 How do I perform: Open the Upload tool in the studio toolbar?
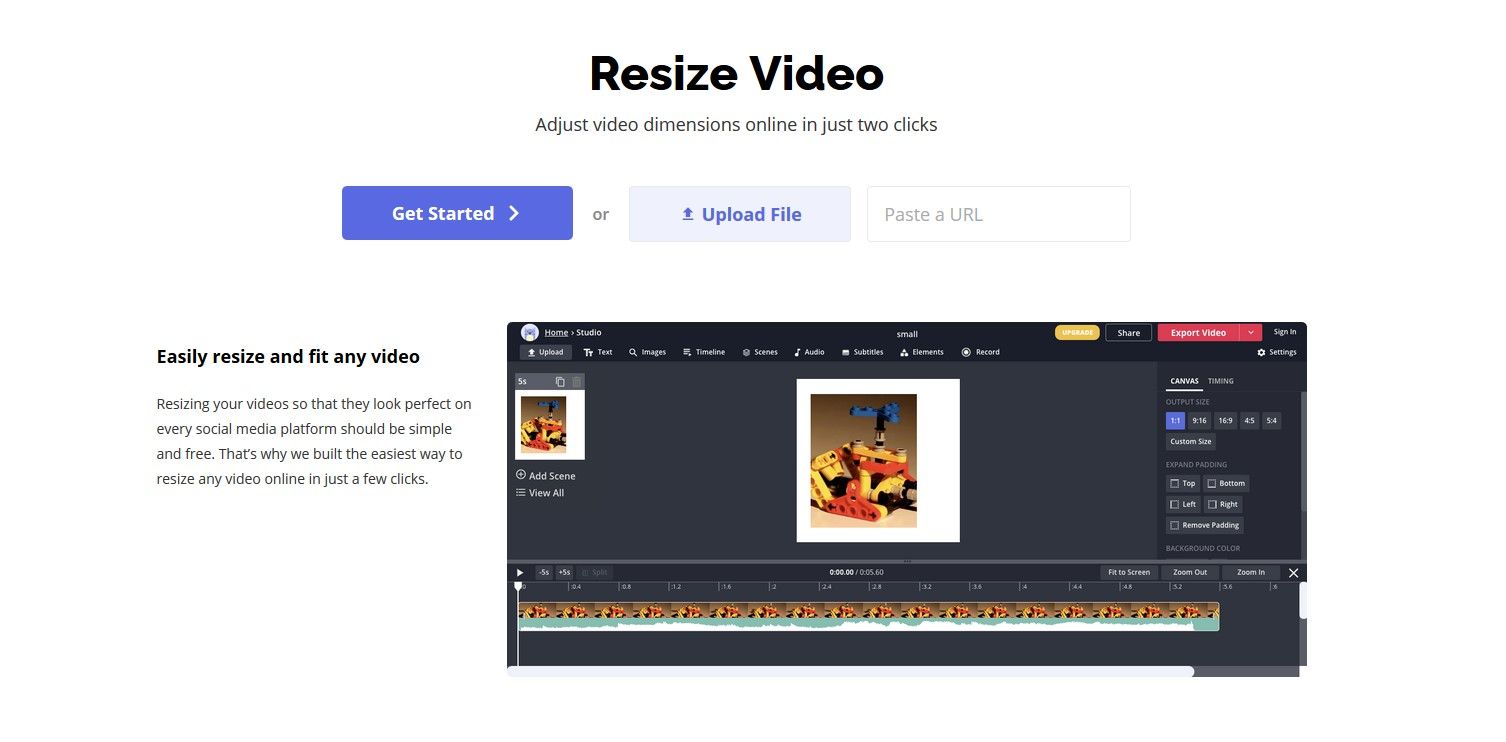(546, 352)
